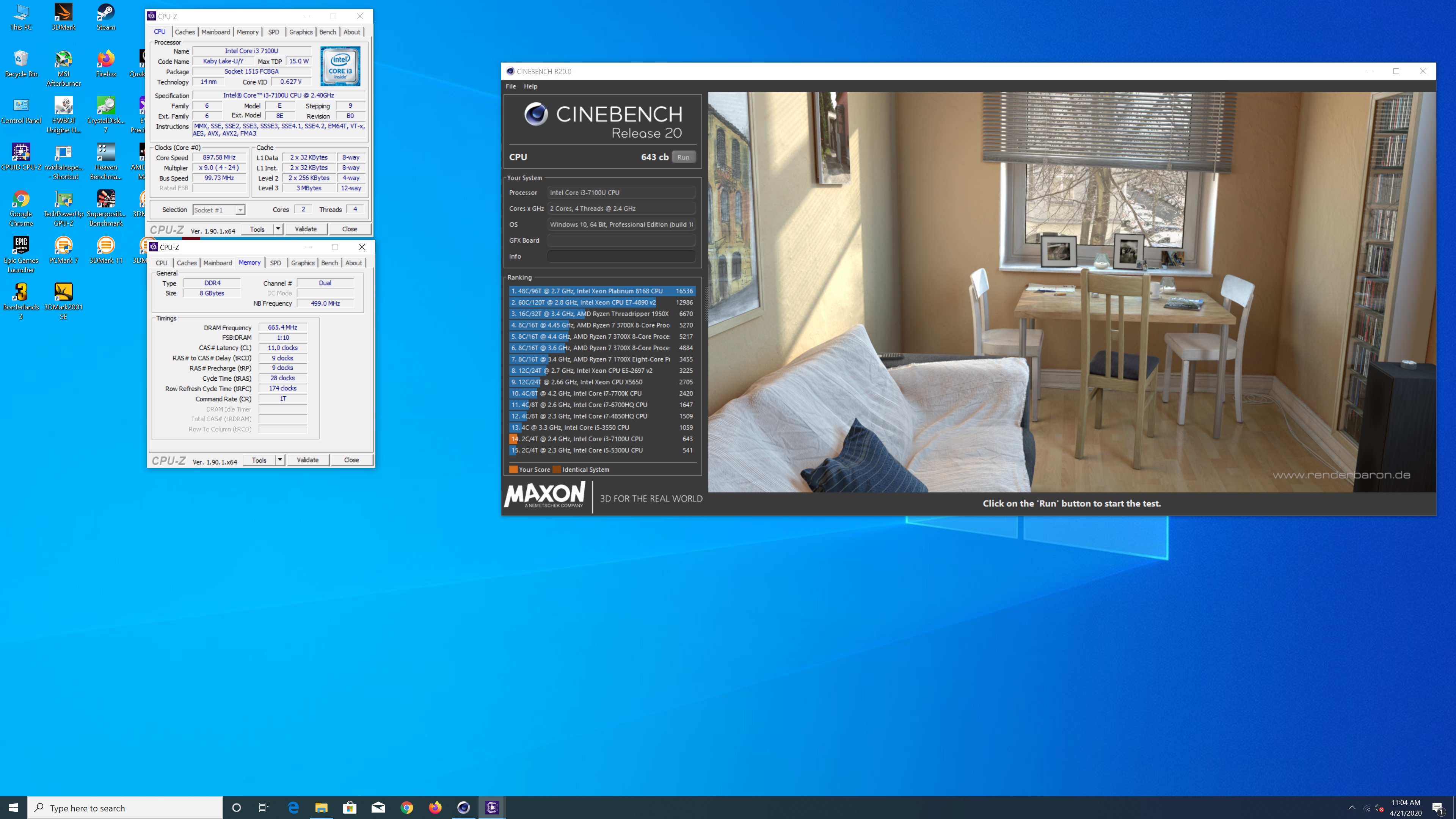Click Validate in lower CPU-Z window
The height and width of the screenshot is (819, 1456).
[308, 460]
